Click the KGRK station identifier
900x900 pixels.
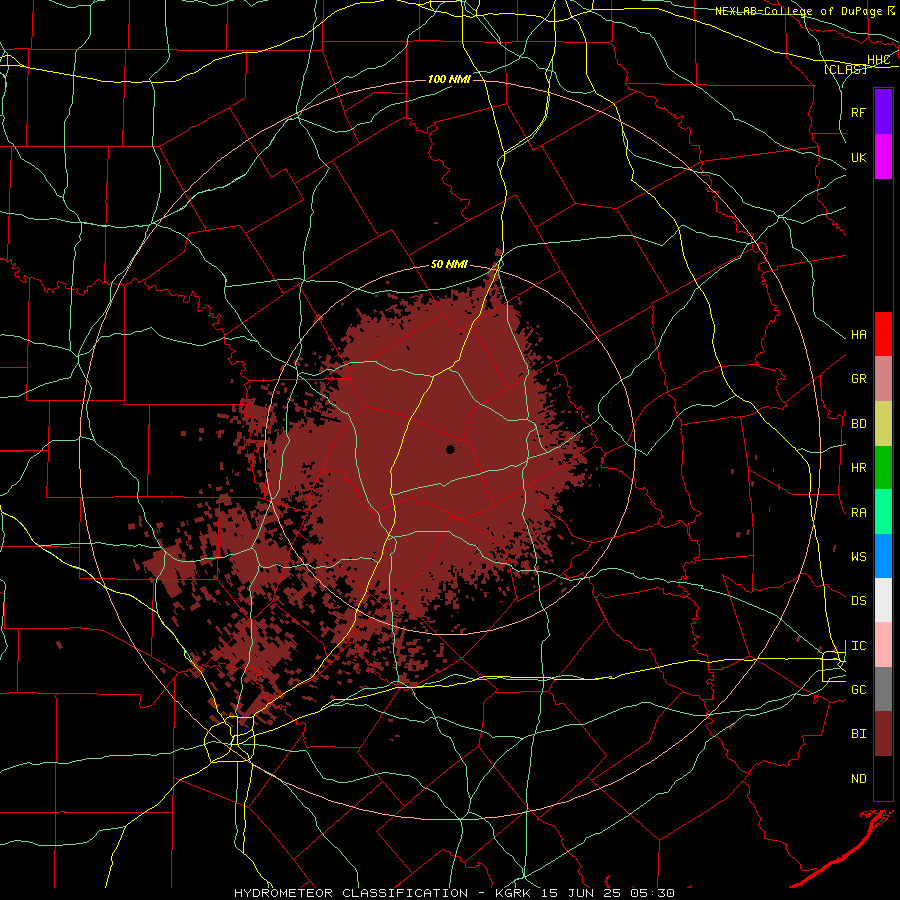pyautogui.click(x=513, y=893)
